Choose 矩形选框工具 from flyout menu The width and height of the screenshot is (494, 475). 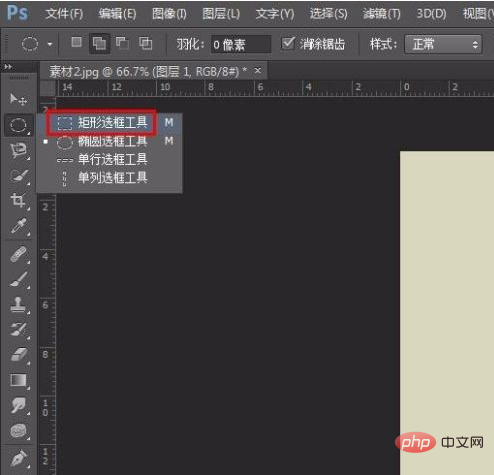(109, 123)
